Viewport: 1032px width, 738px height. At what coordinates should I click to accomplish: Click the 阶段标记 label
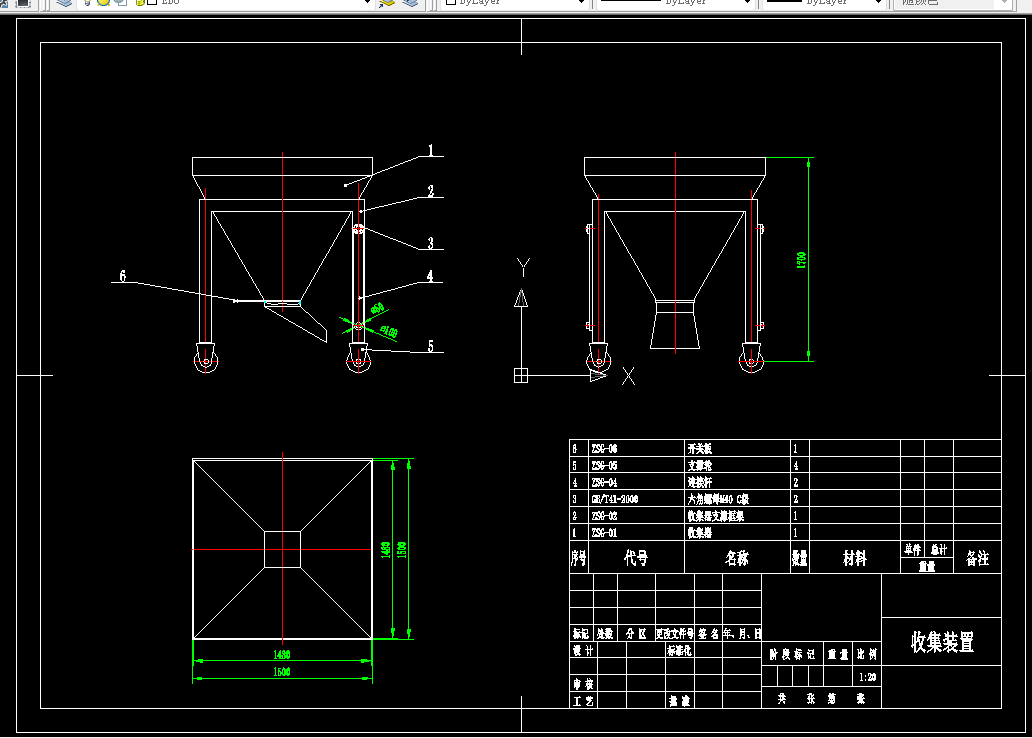(792, 654)
